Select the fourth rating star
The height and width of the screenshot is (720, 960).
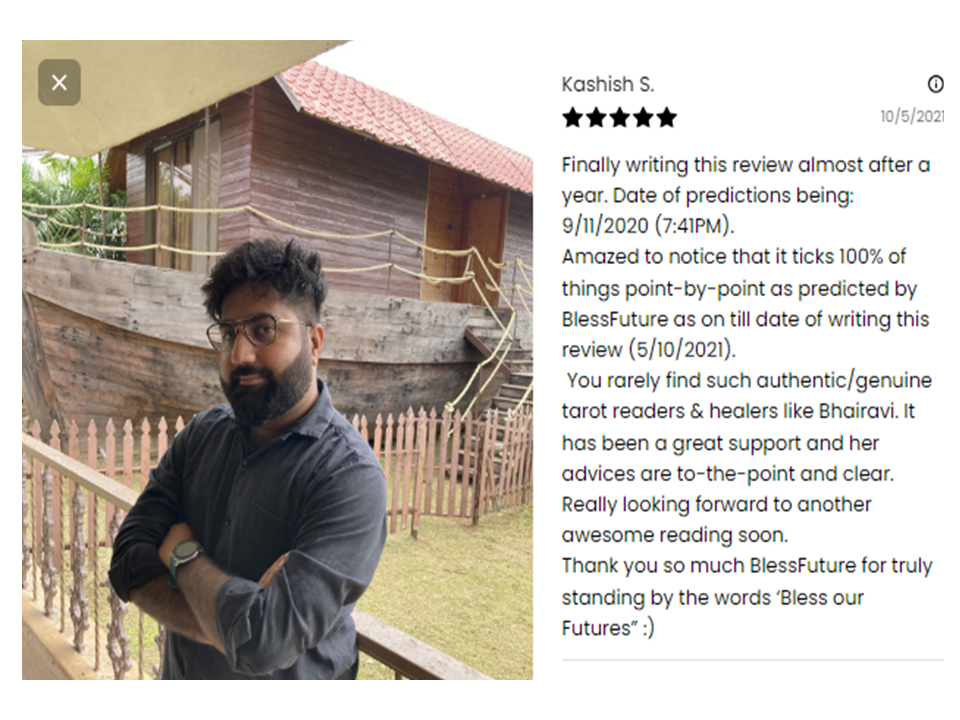click(x=643, y=117)
